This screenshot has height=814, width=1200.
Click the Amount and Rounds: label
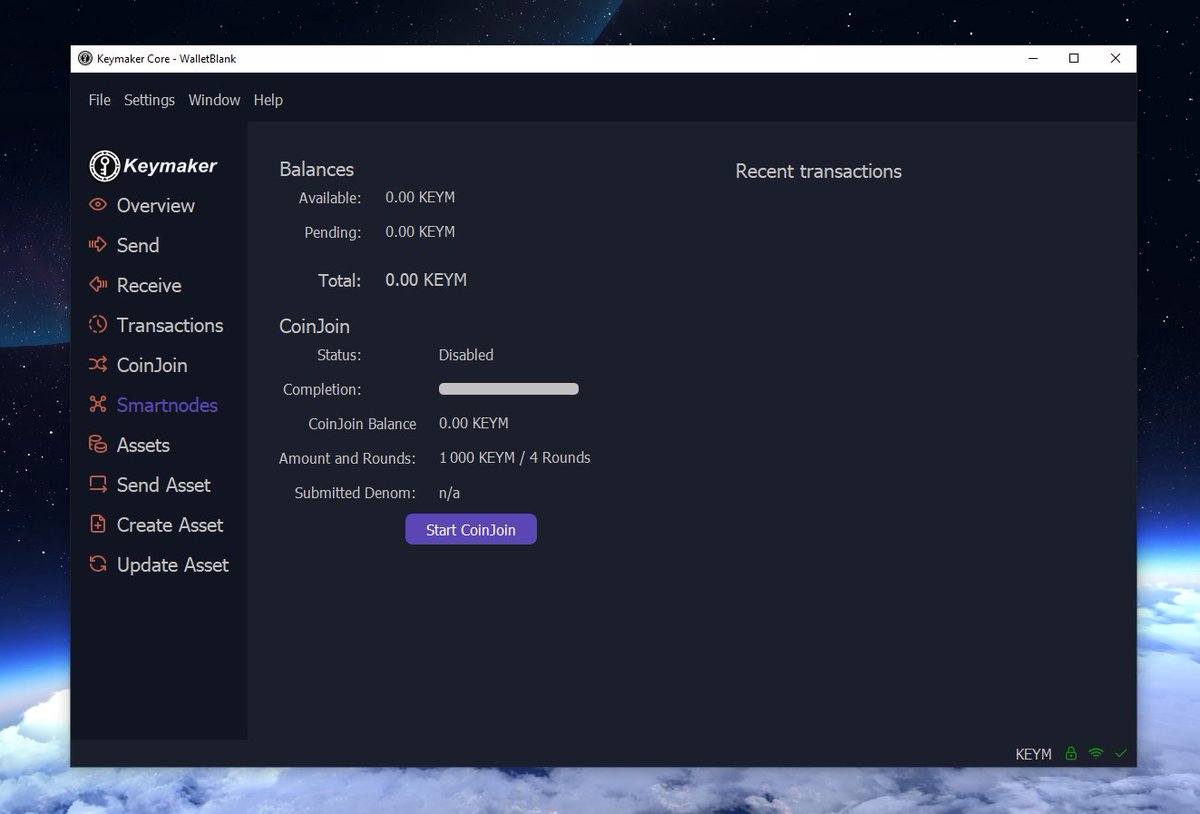tap(347, 458)
